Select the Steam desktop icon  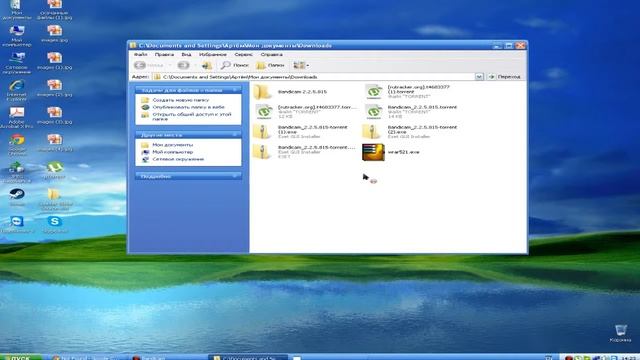coord(17,198)
